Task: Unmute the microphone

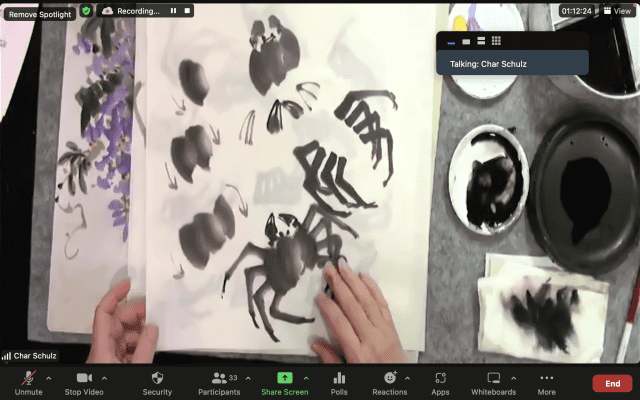Action: pos(29,383)
